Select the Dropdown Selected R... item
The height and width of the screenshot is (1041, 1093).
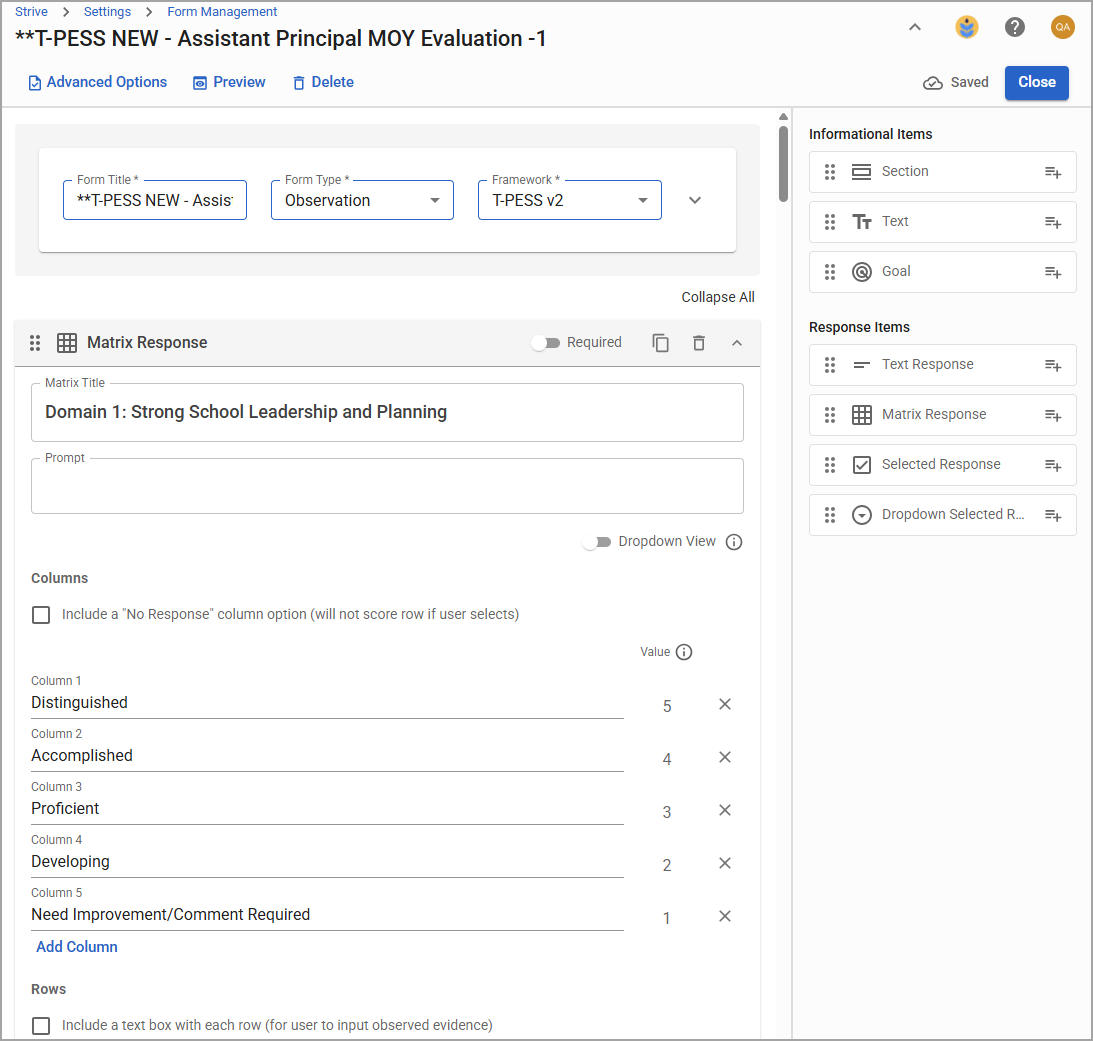coord(942,515)
